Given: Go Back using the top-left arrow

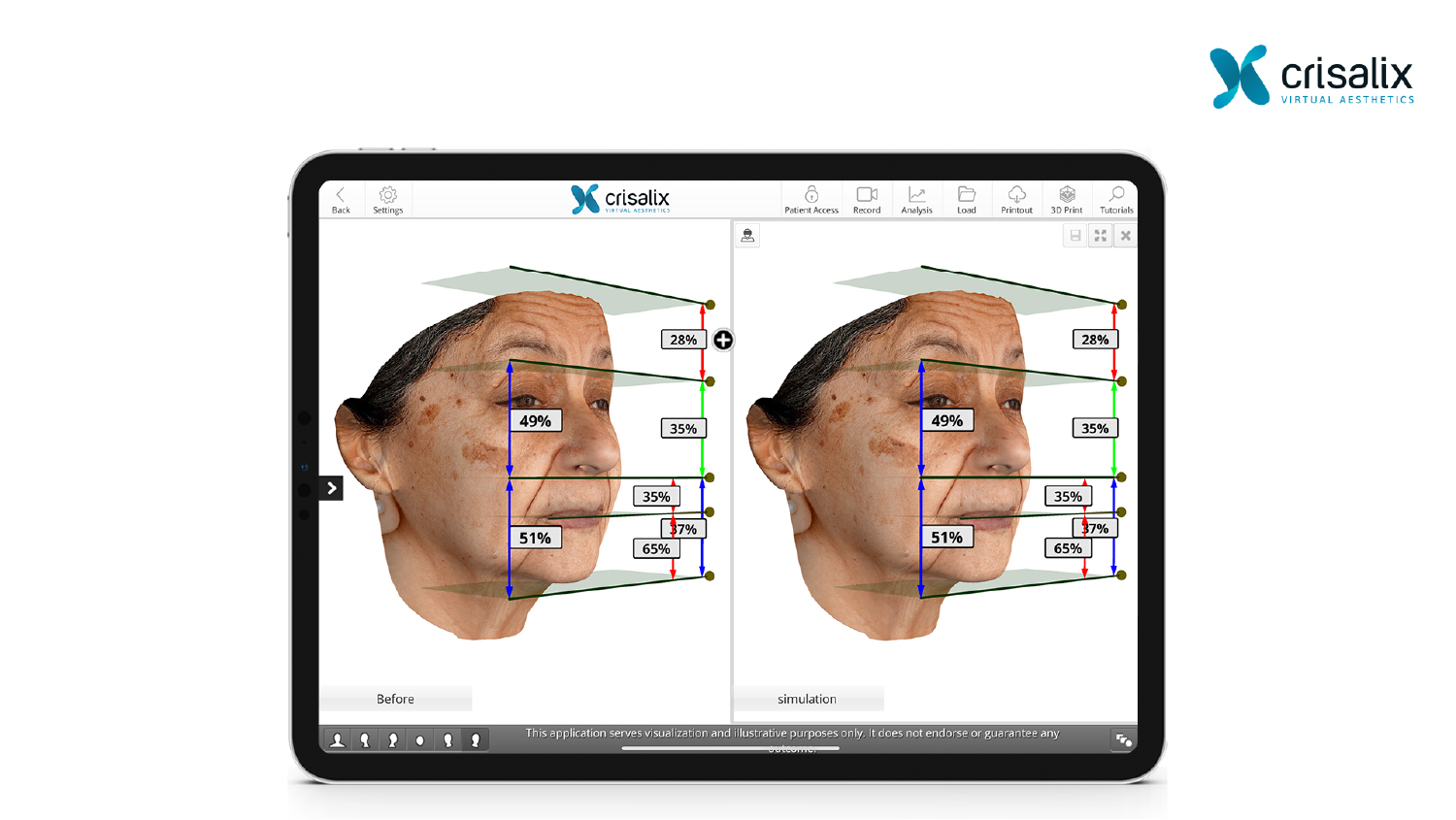Looking at the screenshot, I should point(341,199).
